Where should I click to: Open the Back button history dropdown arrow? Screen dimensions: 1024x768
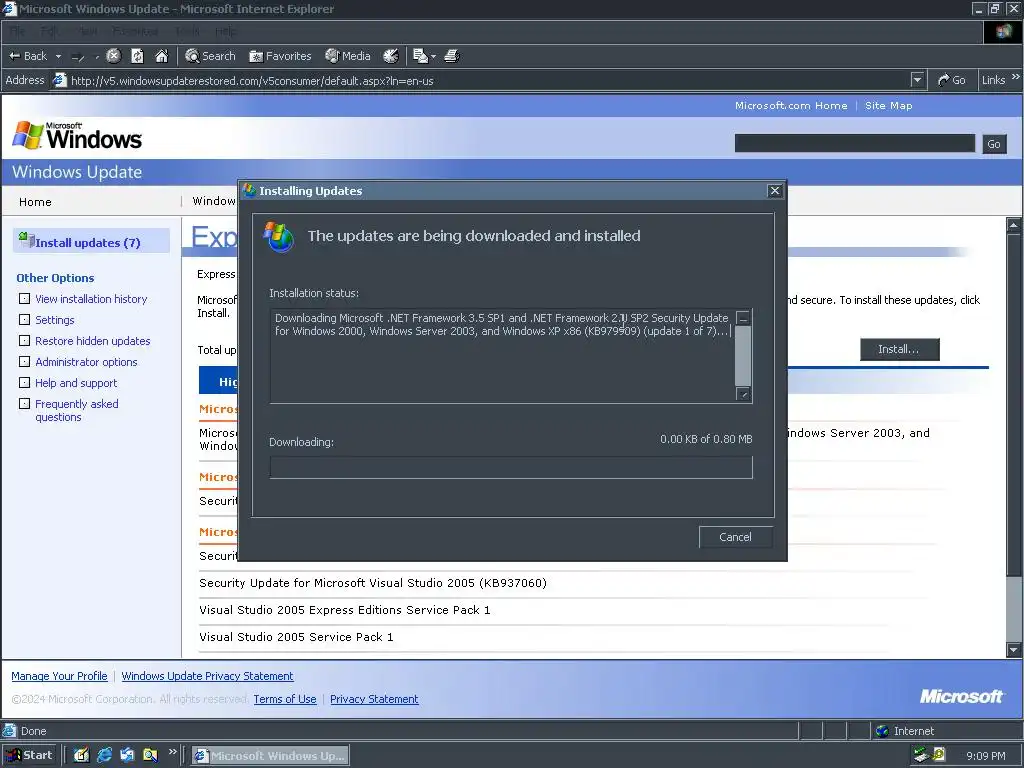click(x=58, y=56)
